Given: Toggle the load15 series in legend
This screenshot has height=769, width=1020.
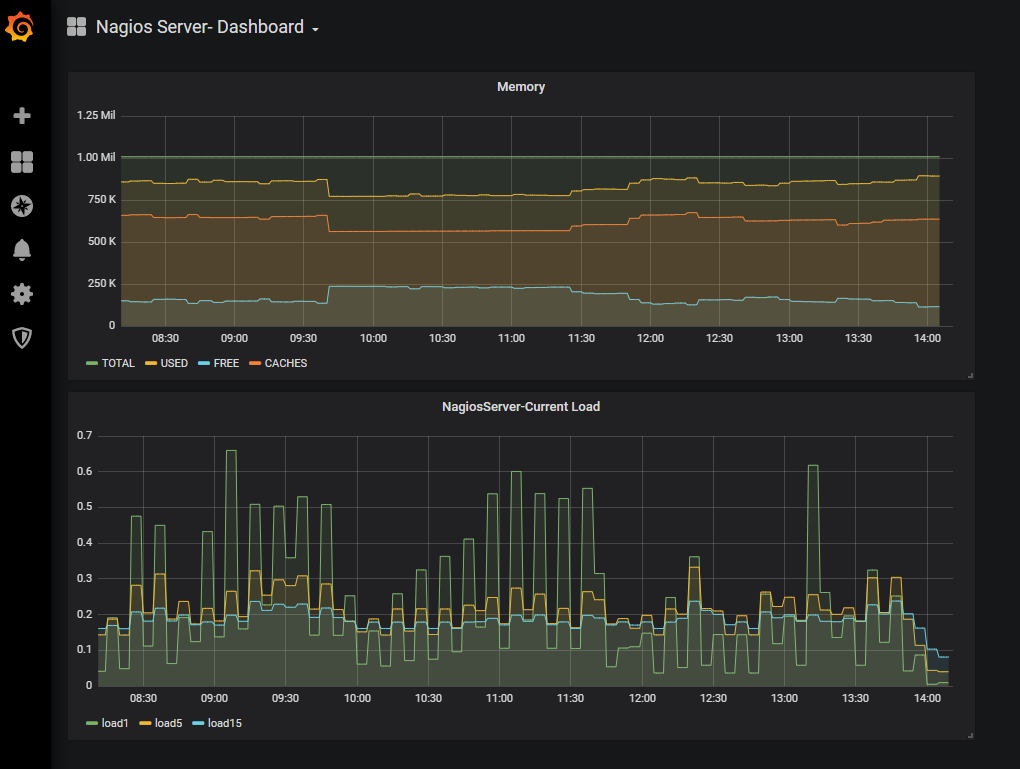Looking at the screenshot, I should [x=224, y=723].
